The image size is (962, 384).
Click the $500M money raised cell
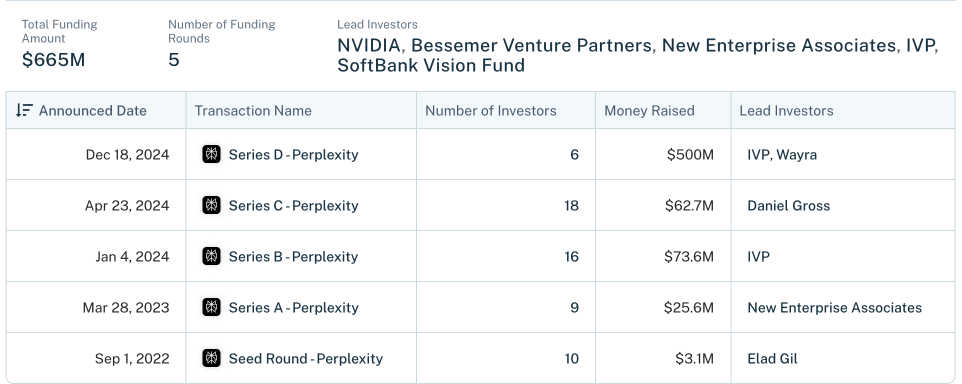690,155
